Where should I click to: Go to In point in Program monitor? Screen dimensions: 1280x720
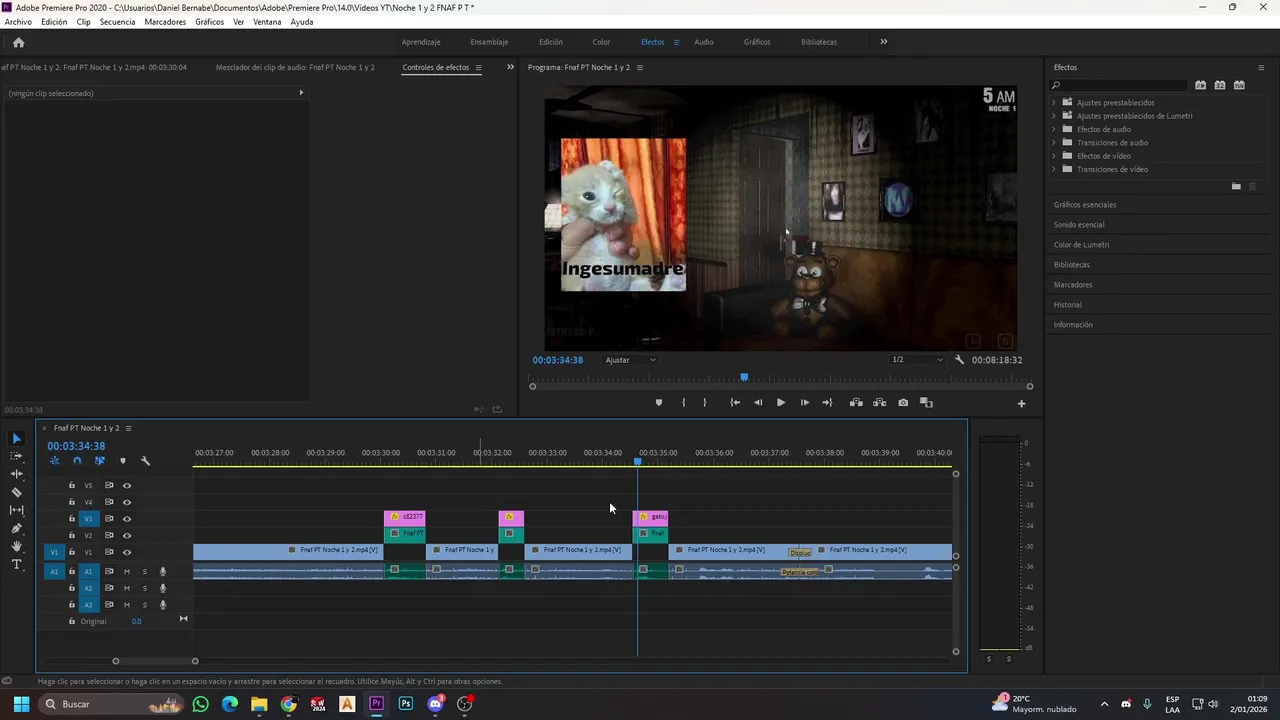(x=735, y=403)
